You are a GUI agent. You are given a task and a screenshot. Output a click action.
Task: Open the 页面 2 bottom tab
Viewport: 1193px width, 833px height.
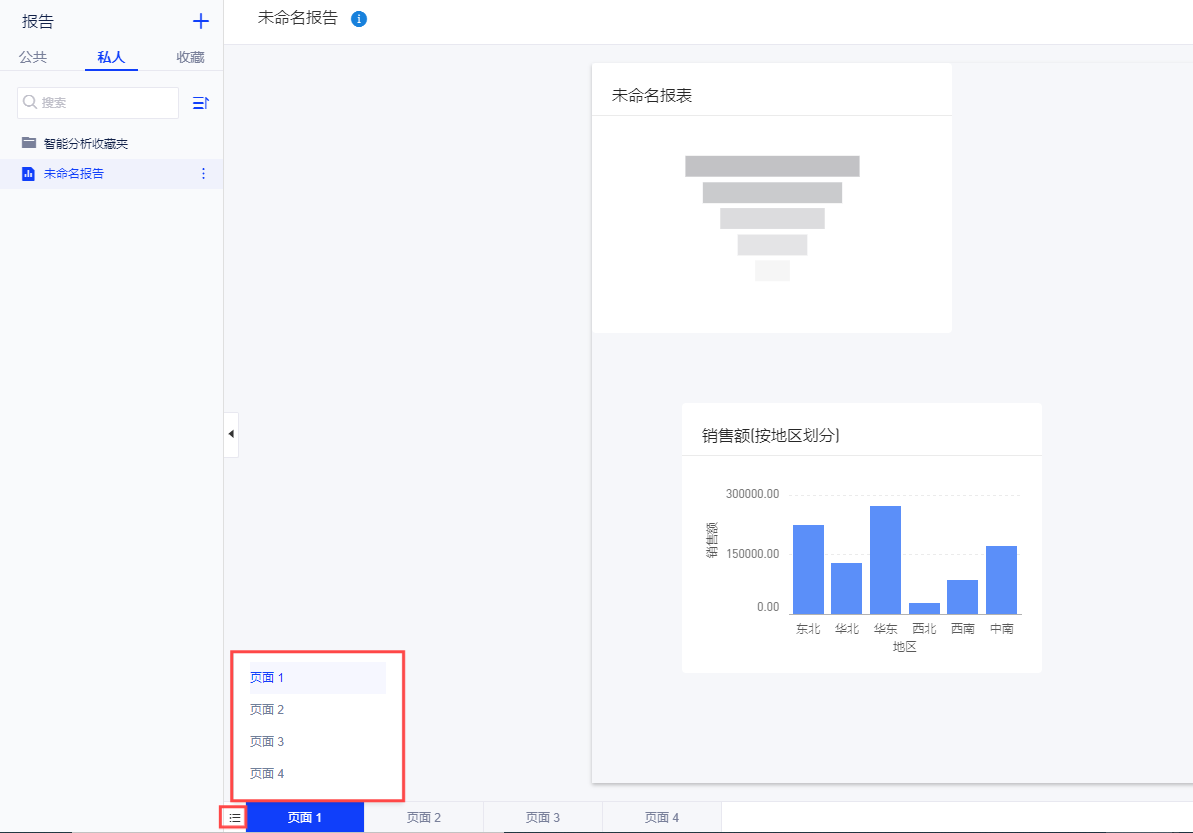click(424, 818)
